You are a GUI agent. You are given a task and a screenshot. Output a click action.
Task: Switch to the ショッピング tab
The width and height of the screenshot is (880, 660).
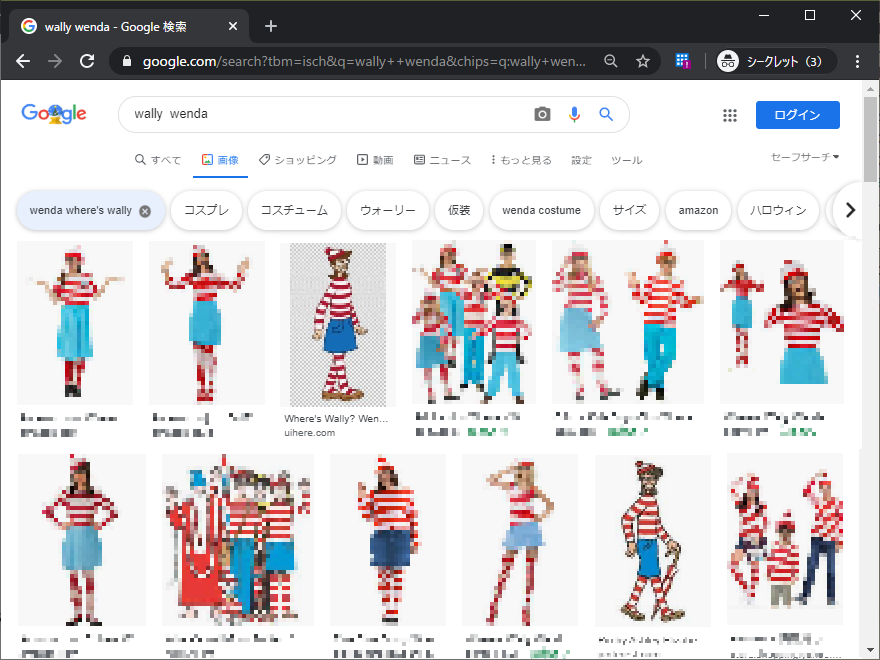click(297, 160)
